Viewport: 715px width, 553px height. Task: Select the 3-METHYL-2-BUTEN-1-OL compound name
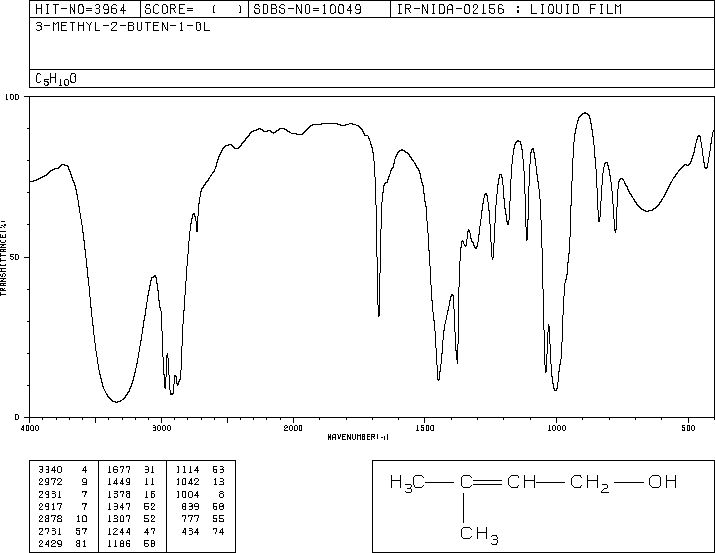123,27
